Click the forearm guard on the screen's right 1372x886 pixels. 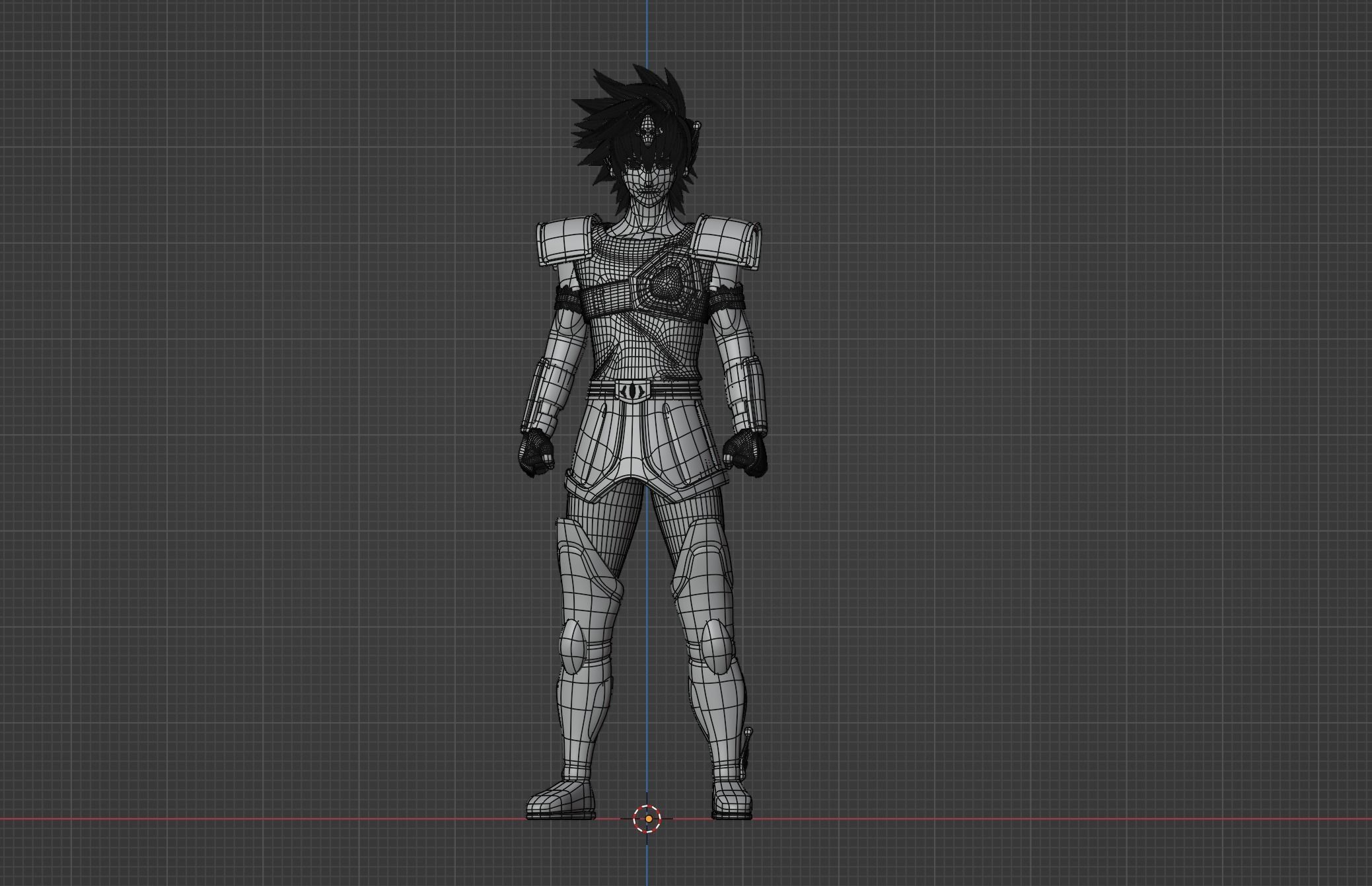point(746,395)
